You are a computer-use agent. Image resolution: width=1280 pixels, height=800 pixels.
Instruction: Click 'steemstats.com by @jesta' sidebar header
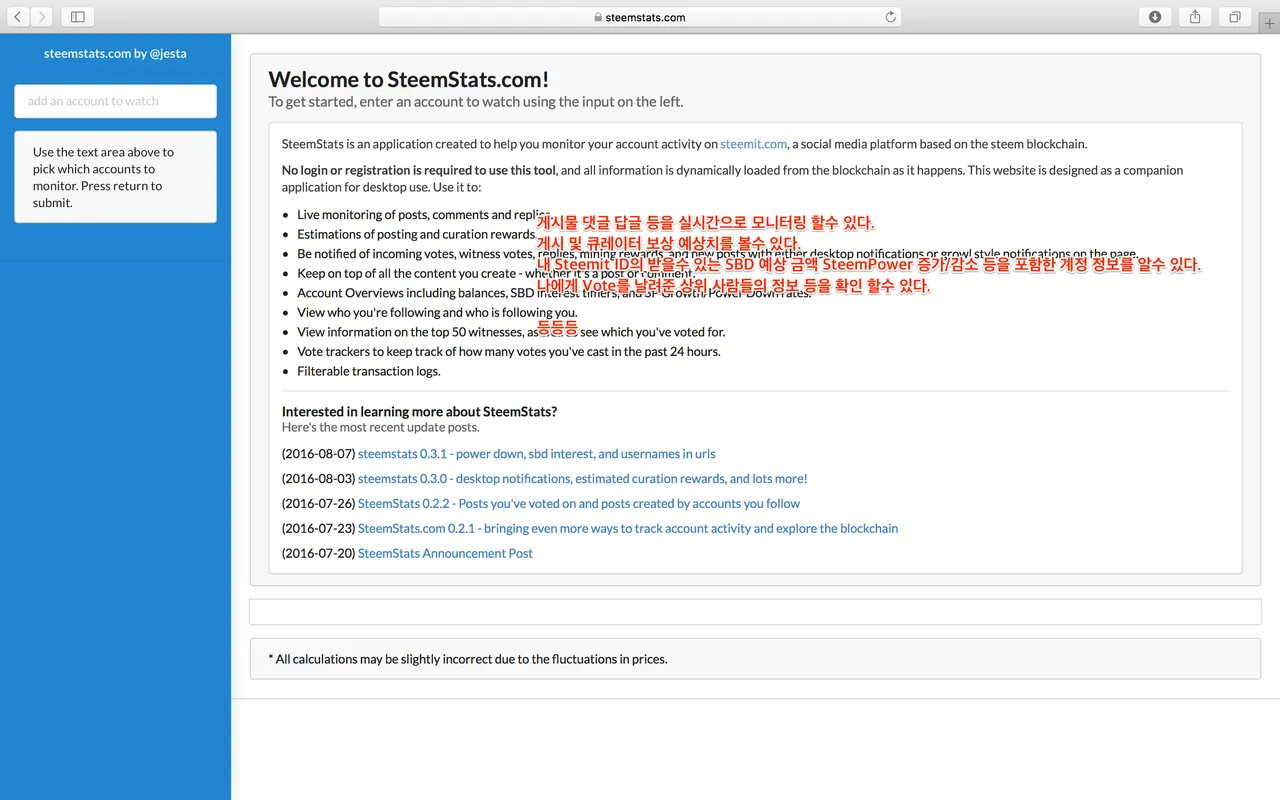(115, 54)
